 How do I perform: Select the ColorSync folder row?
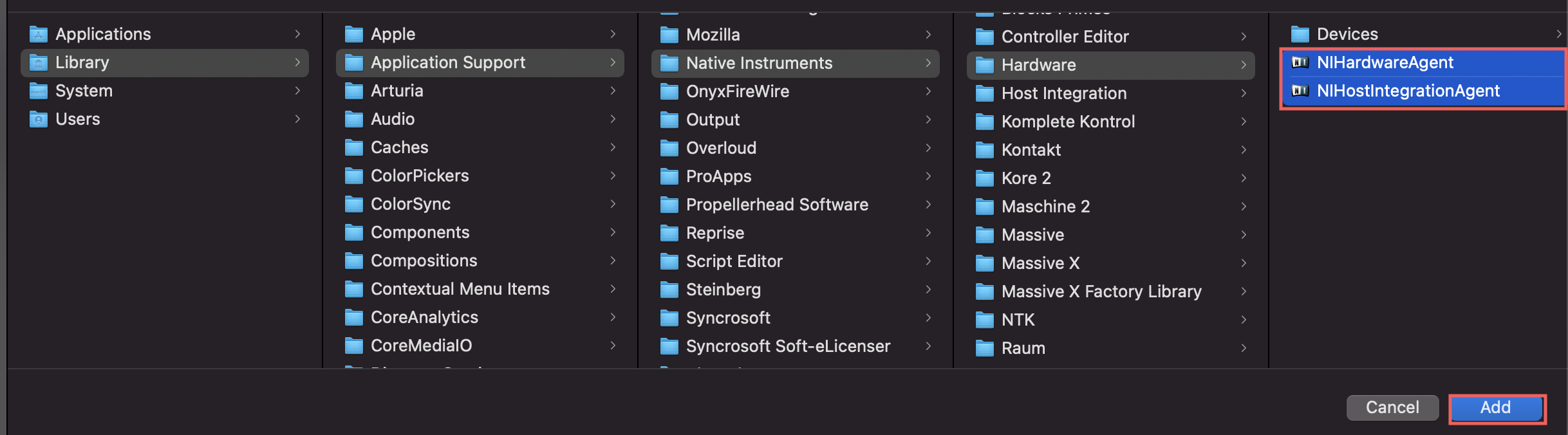coord(480,204)
